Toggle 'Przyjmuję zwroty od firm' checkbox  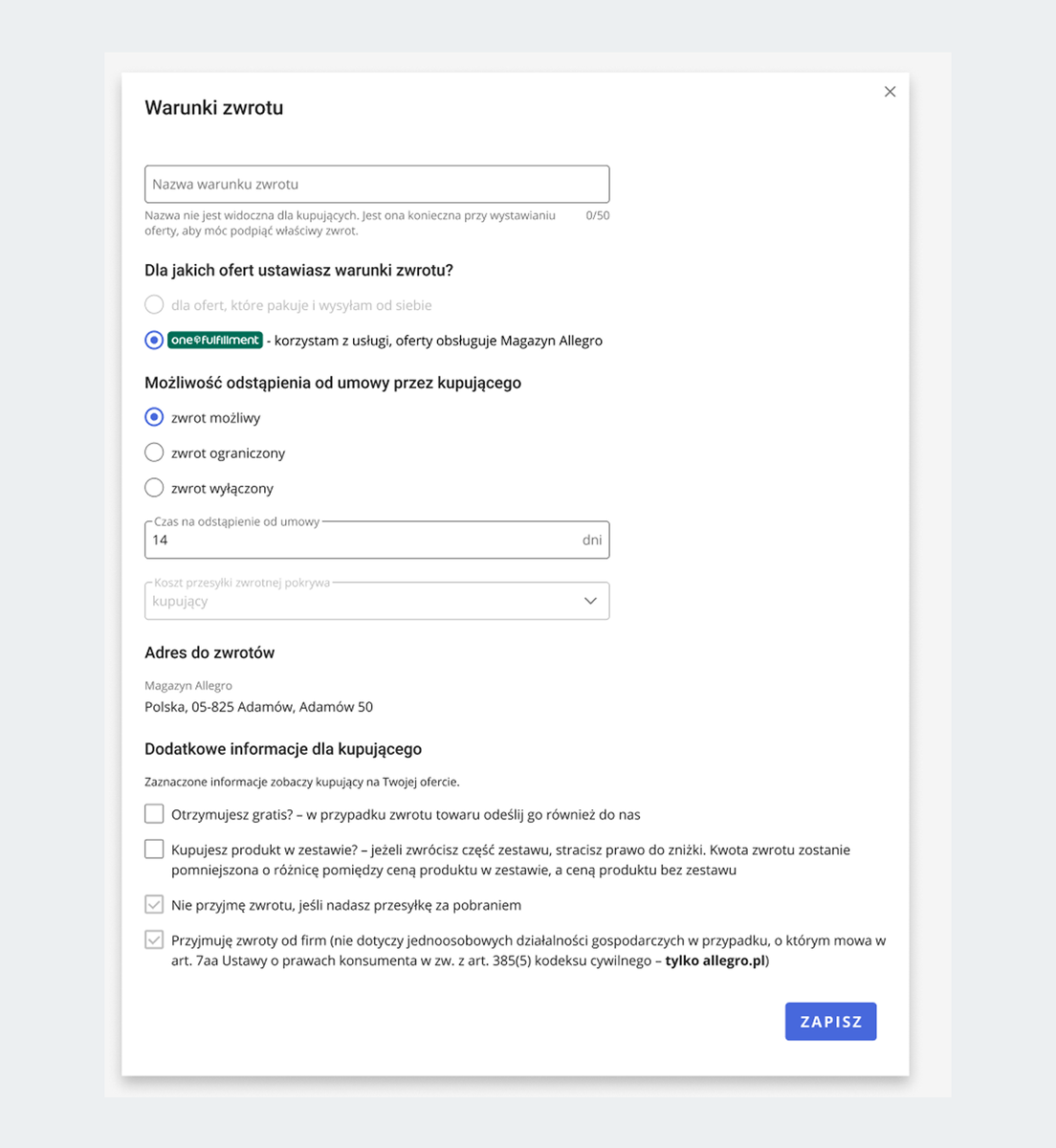coord(154,939)
